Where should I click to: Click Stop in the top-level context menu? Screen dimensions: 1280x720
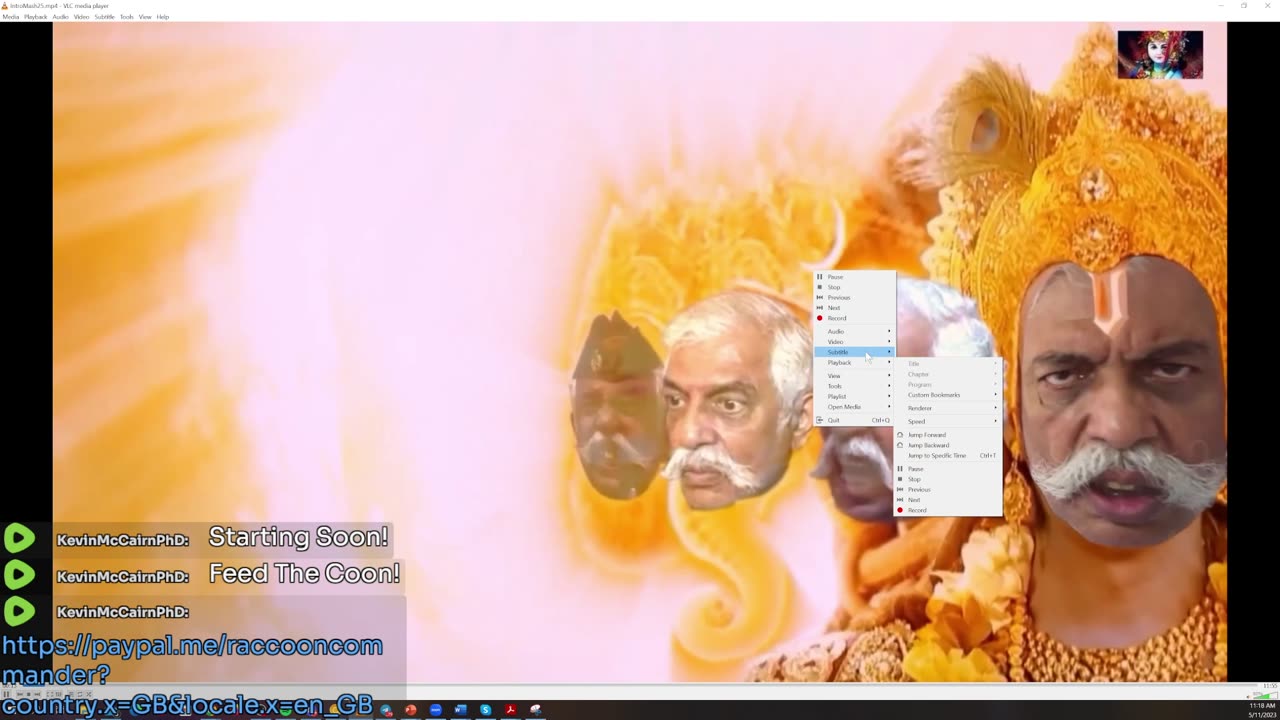pyautogui.click(x=854, y=287)
